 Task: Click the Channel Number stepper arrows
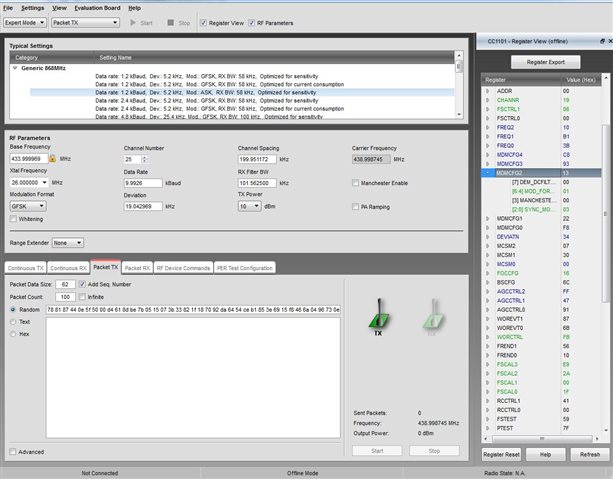pos(143,159)
